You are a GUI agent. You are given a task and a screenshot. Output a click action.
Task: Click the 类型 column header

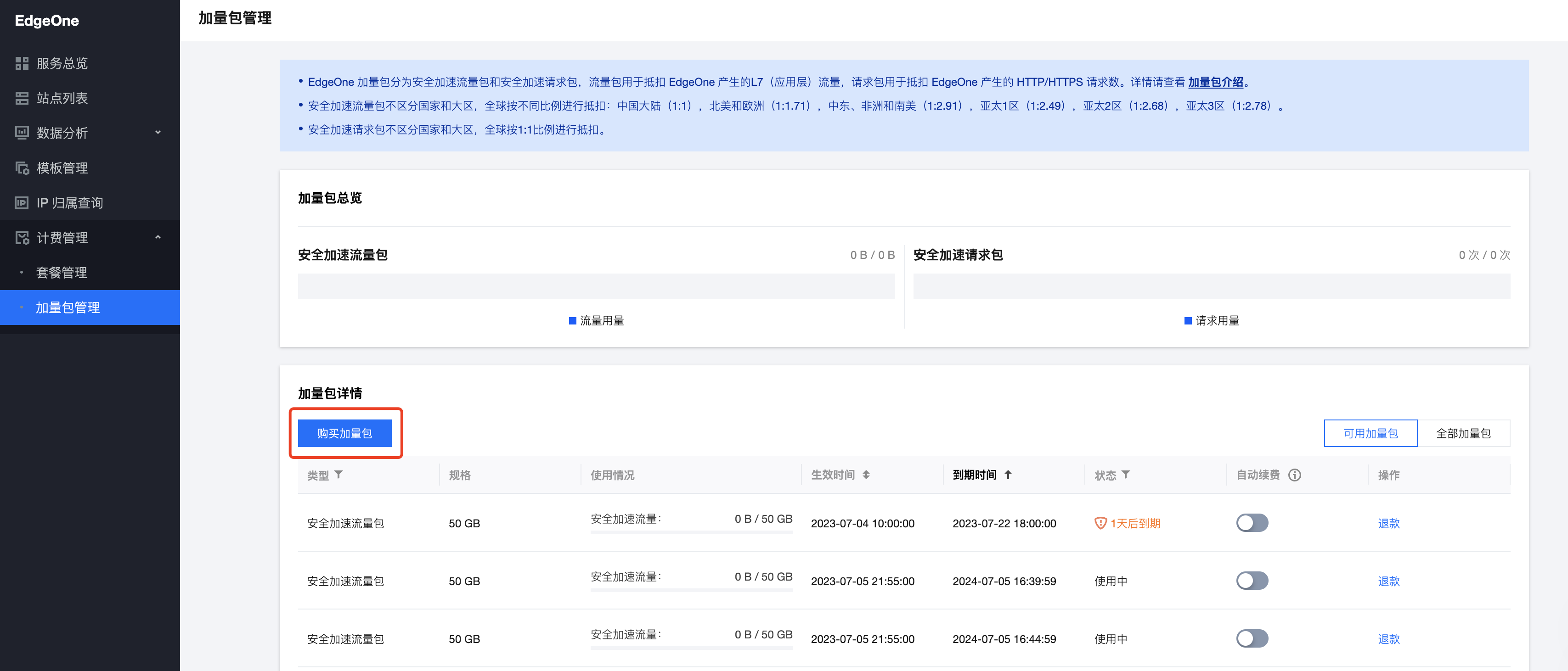tap(318, 475)
